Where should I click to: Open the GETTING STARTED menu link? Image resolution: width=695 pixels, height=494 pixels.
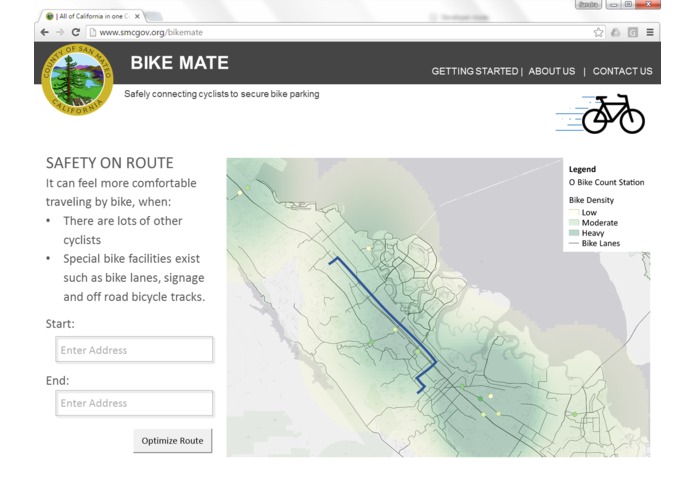(475, 71)
